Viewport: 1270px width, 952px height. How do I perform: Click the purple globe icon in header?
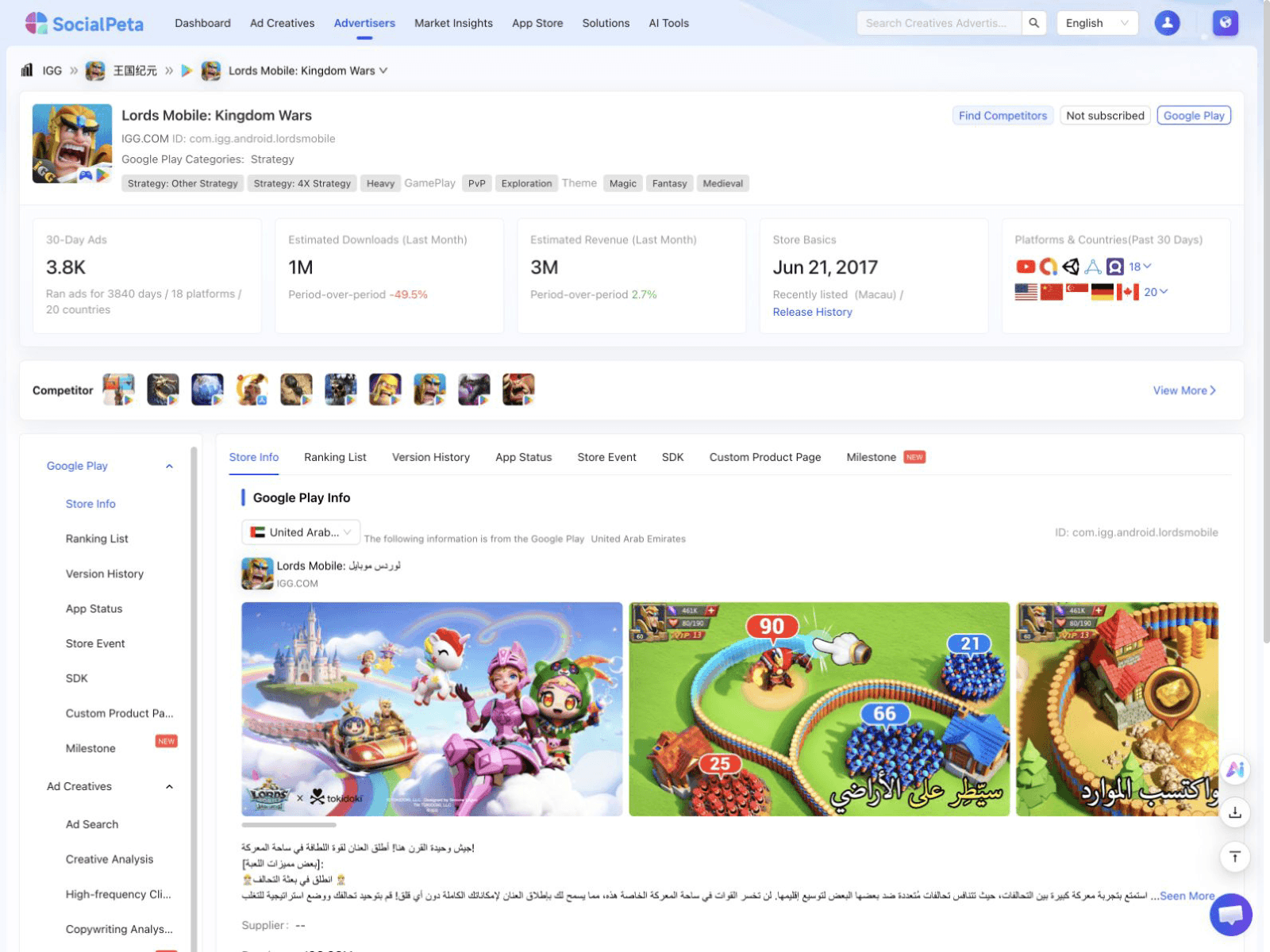click(1226, 23)
